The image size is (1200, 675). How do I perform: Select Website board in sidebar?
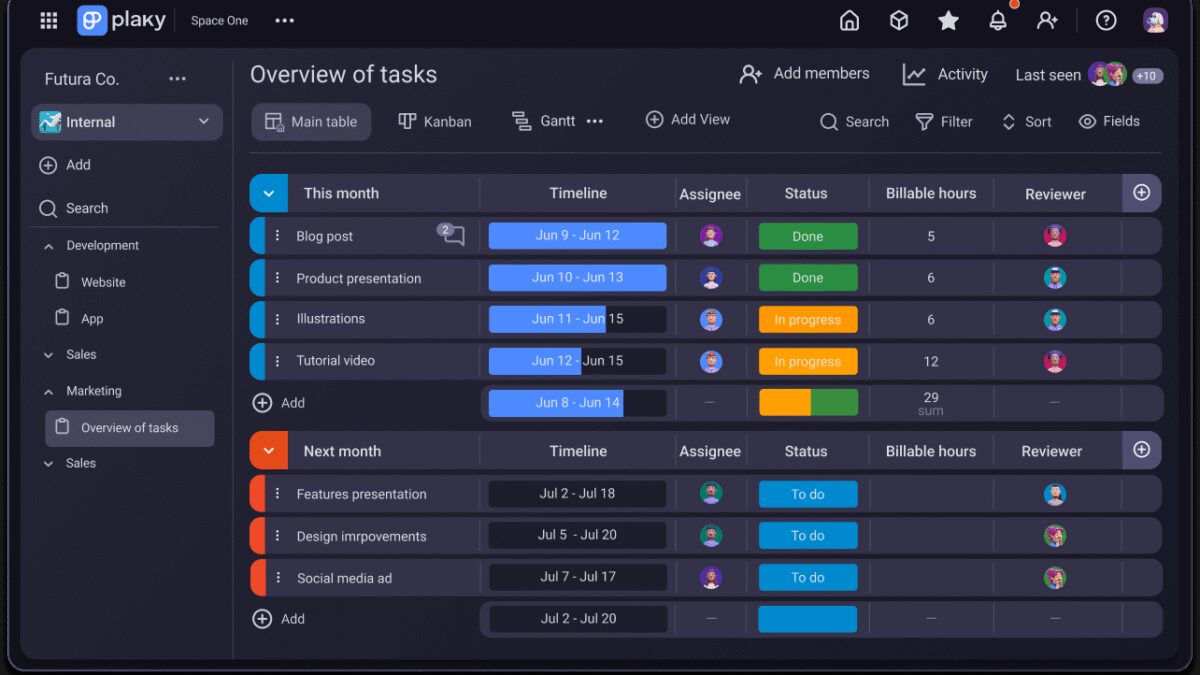[x=103, y=283]
